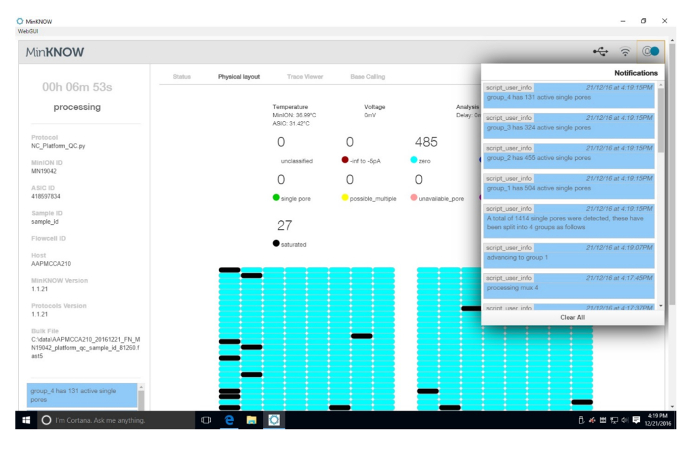Click the bulk file path text
The width and height of the screenshot is (700, 454).
click(85, 348)
